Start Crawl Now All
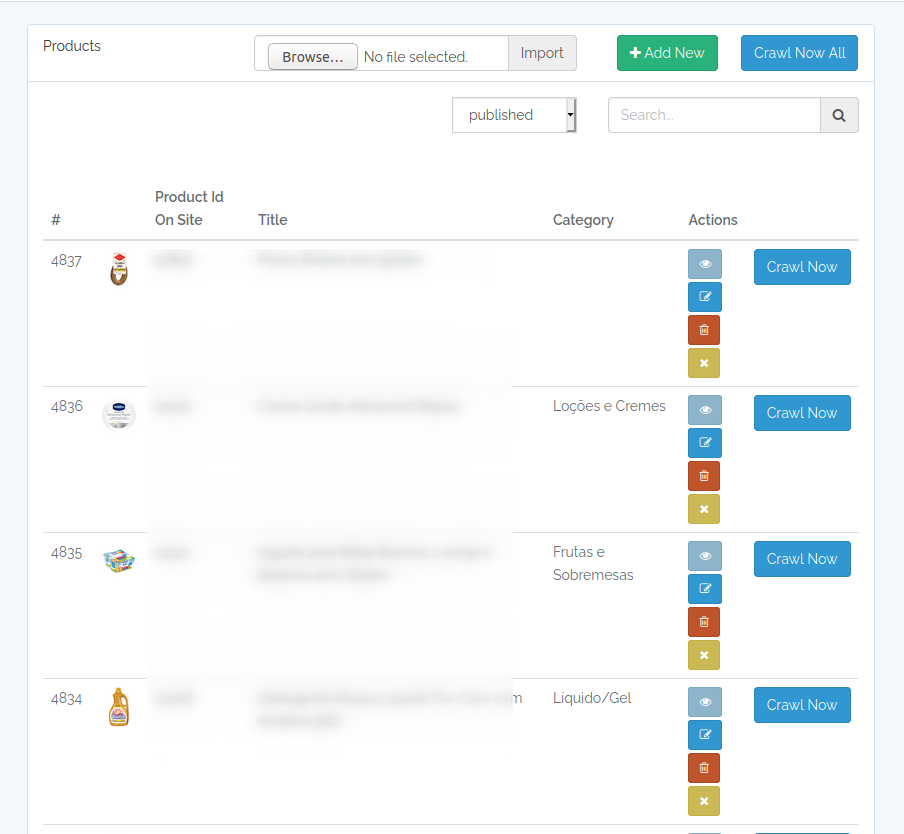This screenshot has width=904, height=834. tap(799, 52)
